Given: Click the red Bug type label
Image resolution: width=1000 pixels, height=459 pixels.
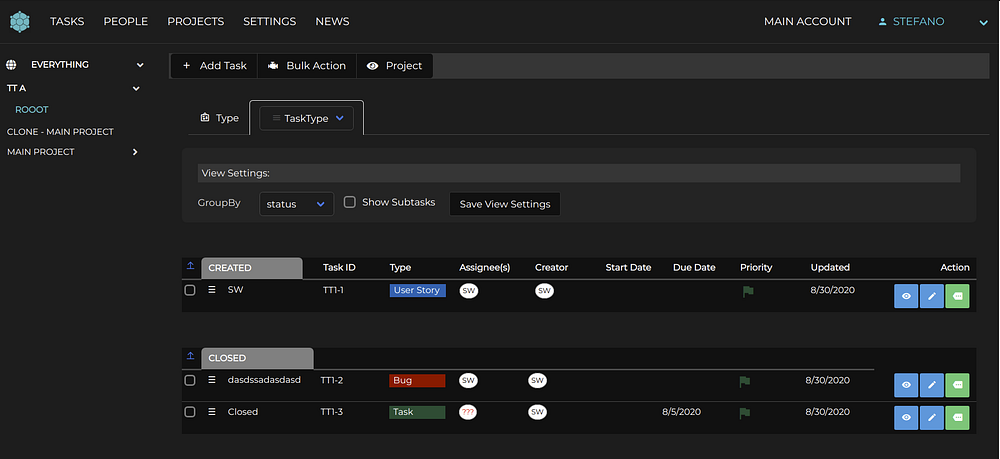Looking at the screenshot, I should pos(417,380).
